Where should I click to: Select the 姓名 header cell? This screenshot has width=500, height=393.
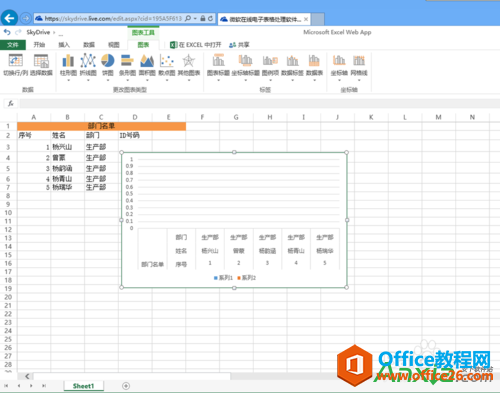68,135
